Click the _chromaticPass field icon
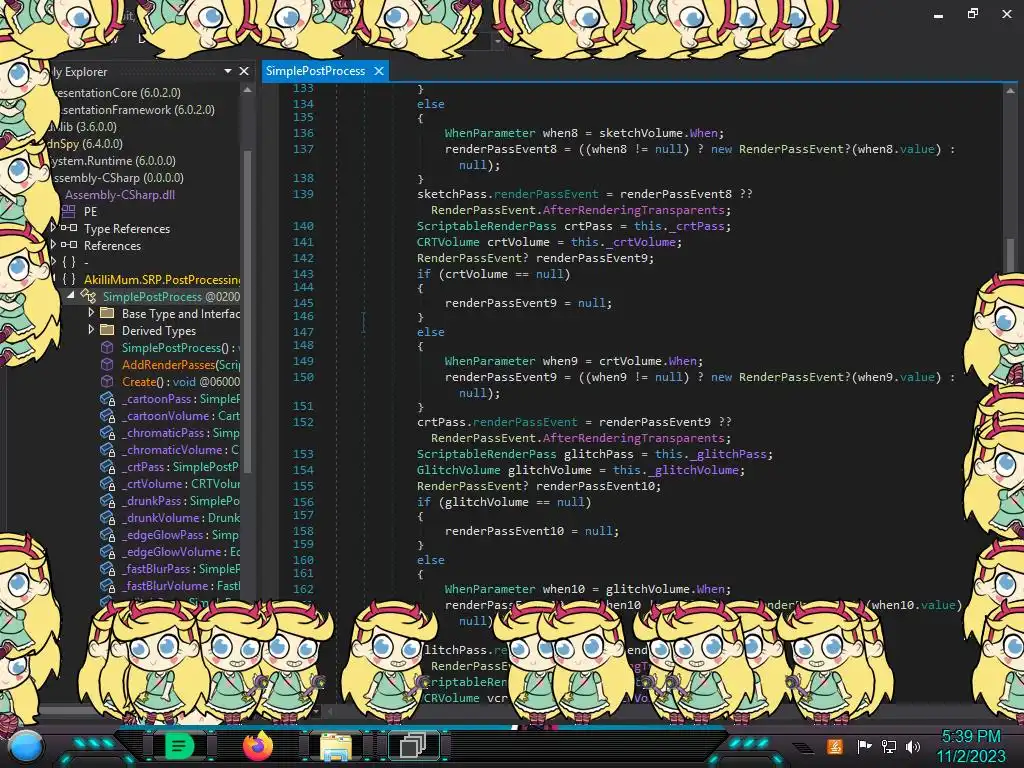Image resolution: width=1024 pixels, height=768 pixels. 107,432
